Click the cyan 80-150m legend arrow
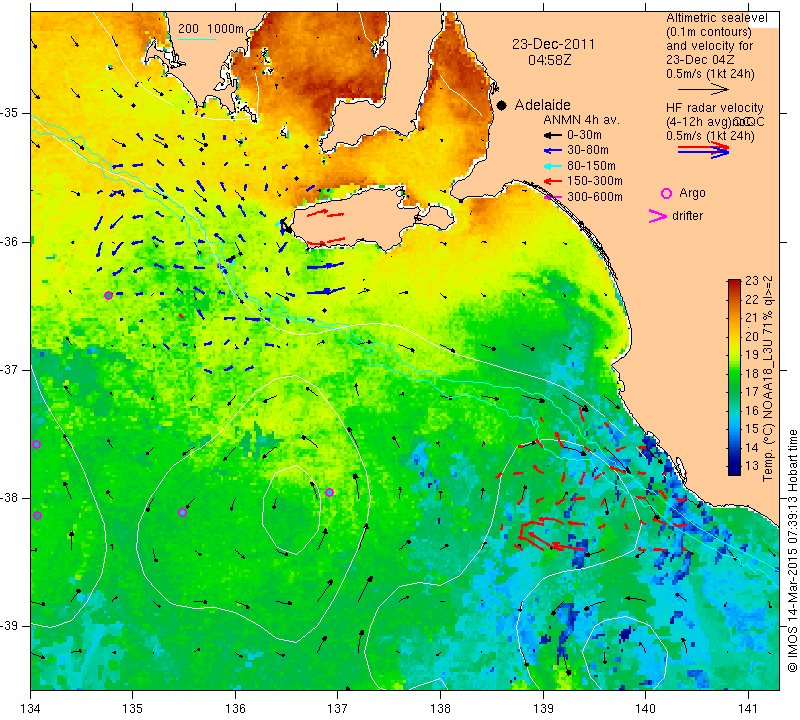This screenshot has width=800, height=720. pos(552,166)
